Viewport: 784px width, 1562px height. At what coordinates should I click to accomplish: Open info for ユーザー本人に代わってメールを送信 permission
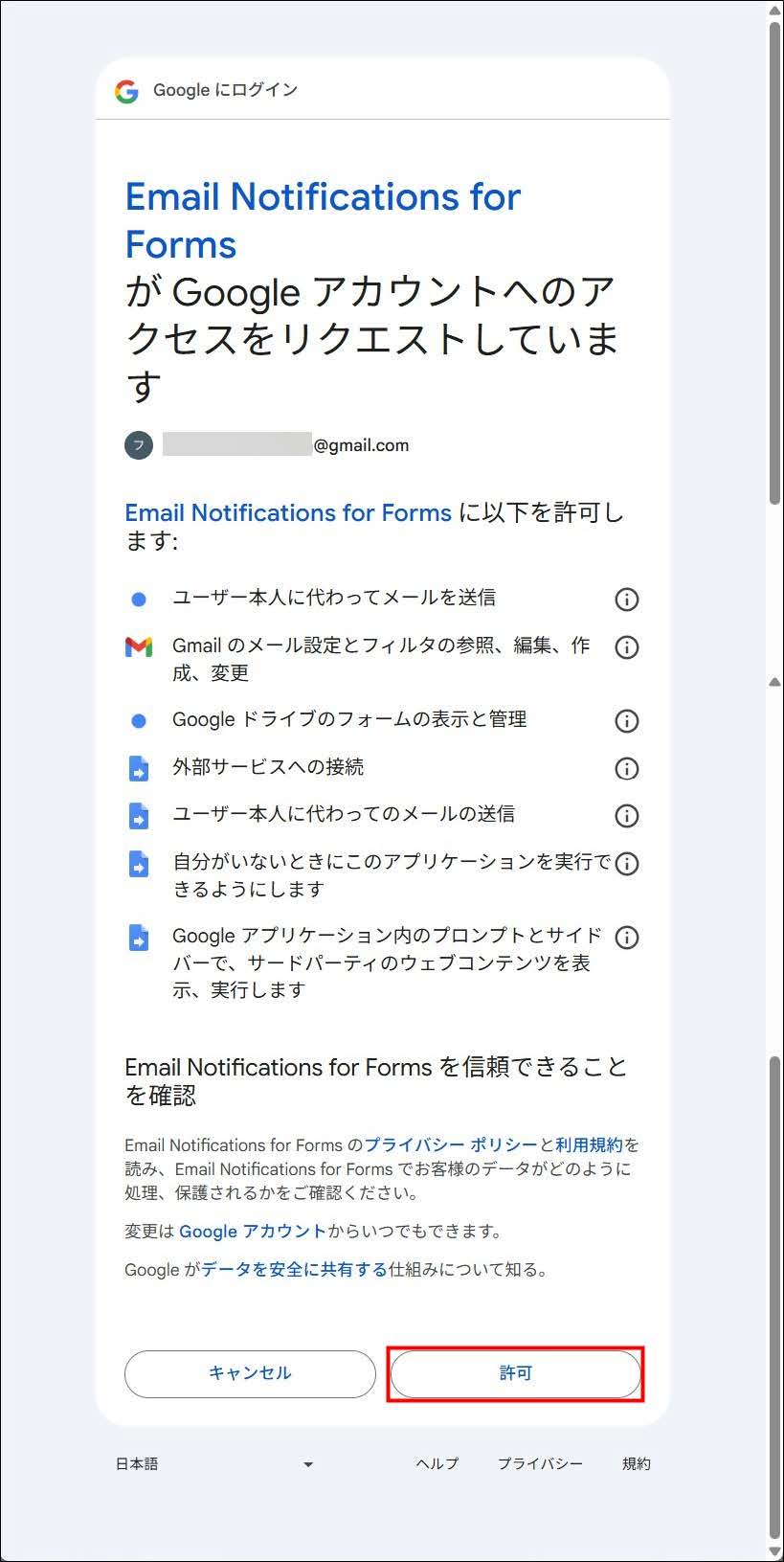point(626,600)
